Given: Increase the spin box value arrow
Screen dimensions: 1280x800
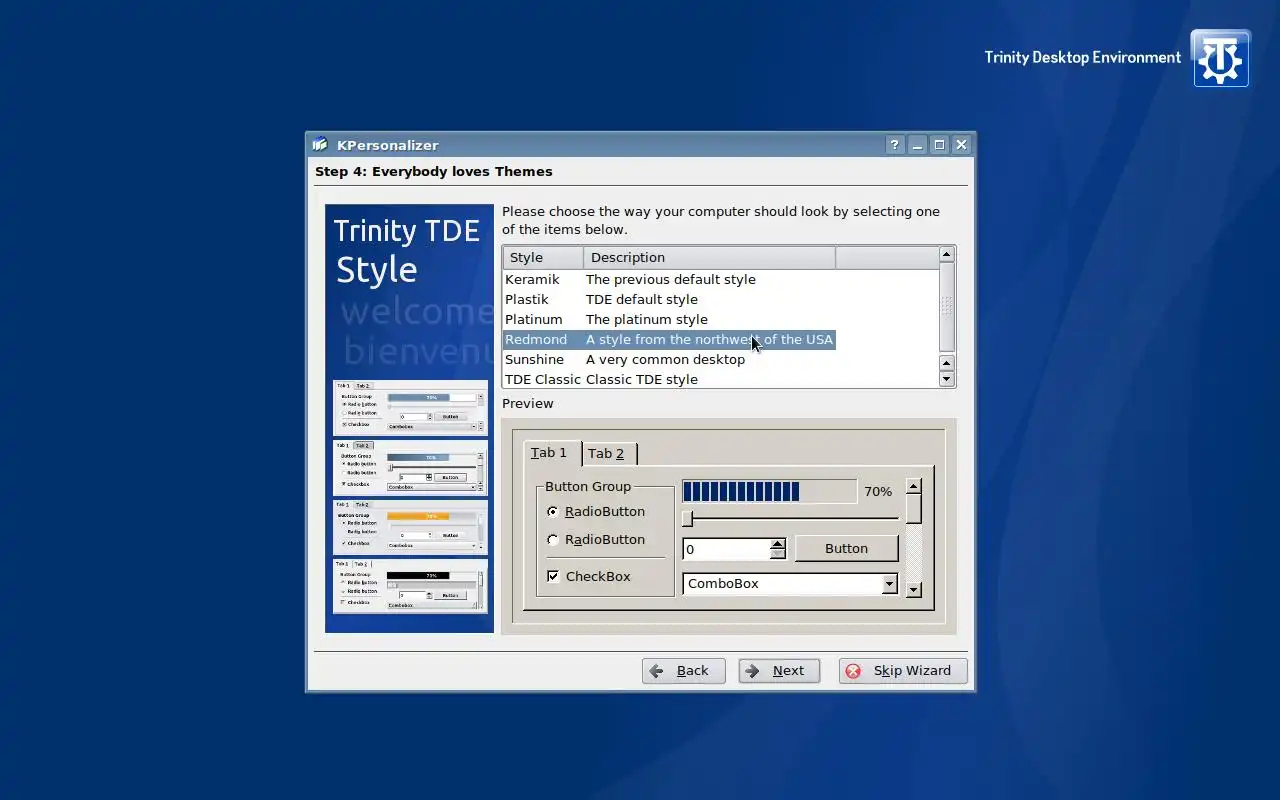Looking at the screenshot, I should [x=778, y=544].
